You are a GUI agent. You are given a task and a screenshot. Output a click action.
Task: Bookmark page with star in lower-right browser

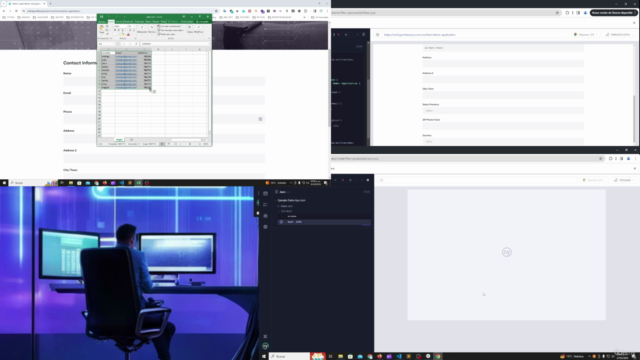(600, 158)
